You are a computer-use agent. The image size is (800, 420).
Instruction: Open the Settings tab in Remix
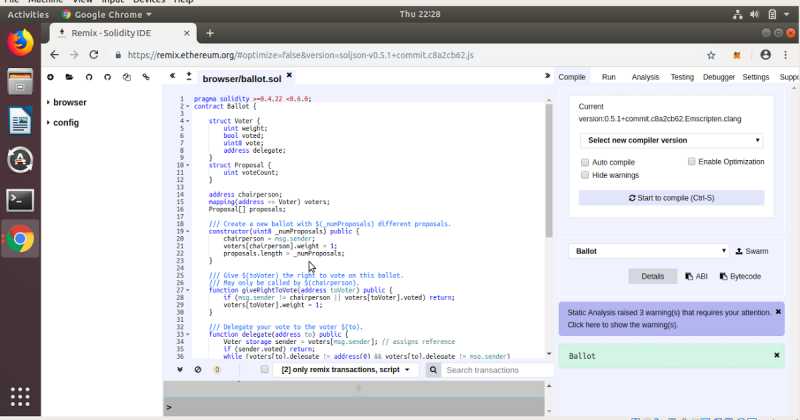pos(756,77)
